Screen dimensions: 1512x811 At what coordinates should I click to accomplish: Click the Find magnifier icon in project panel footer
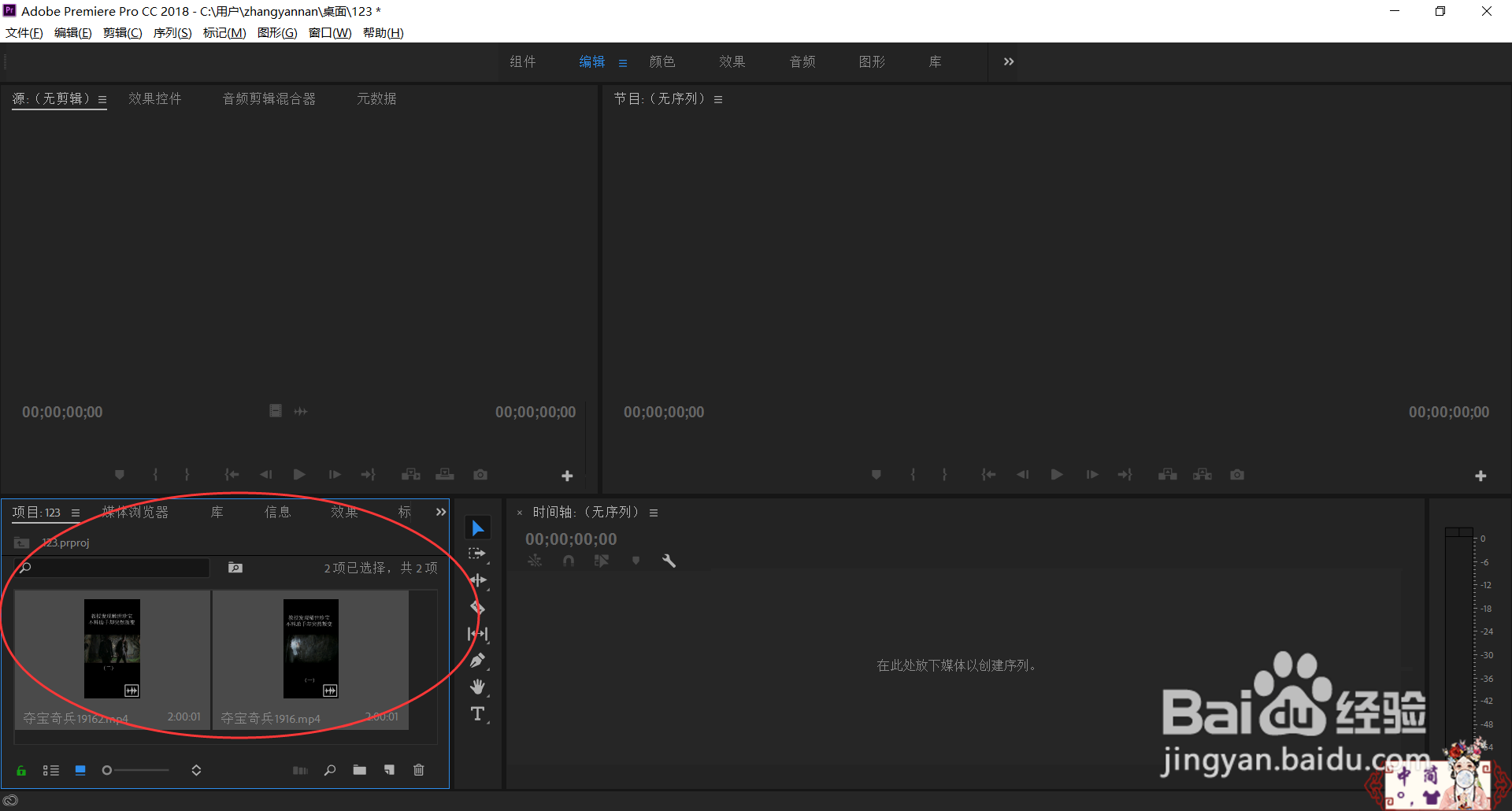point(330,770)
